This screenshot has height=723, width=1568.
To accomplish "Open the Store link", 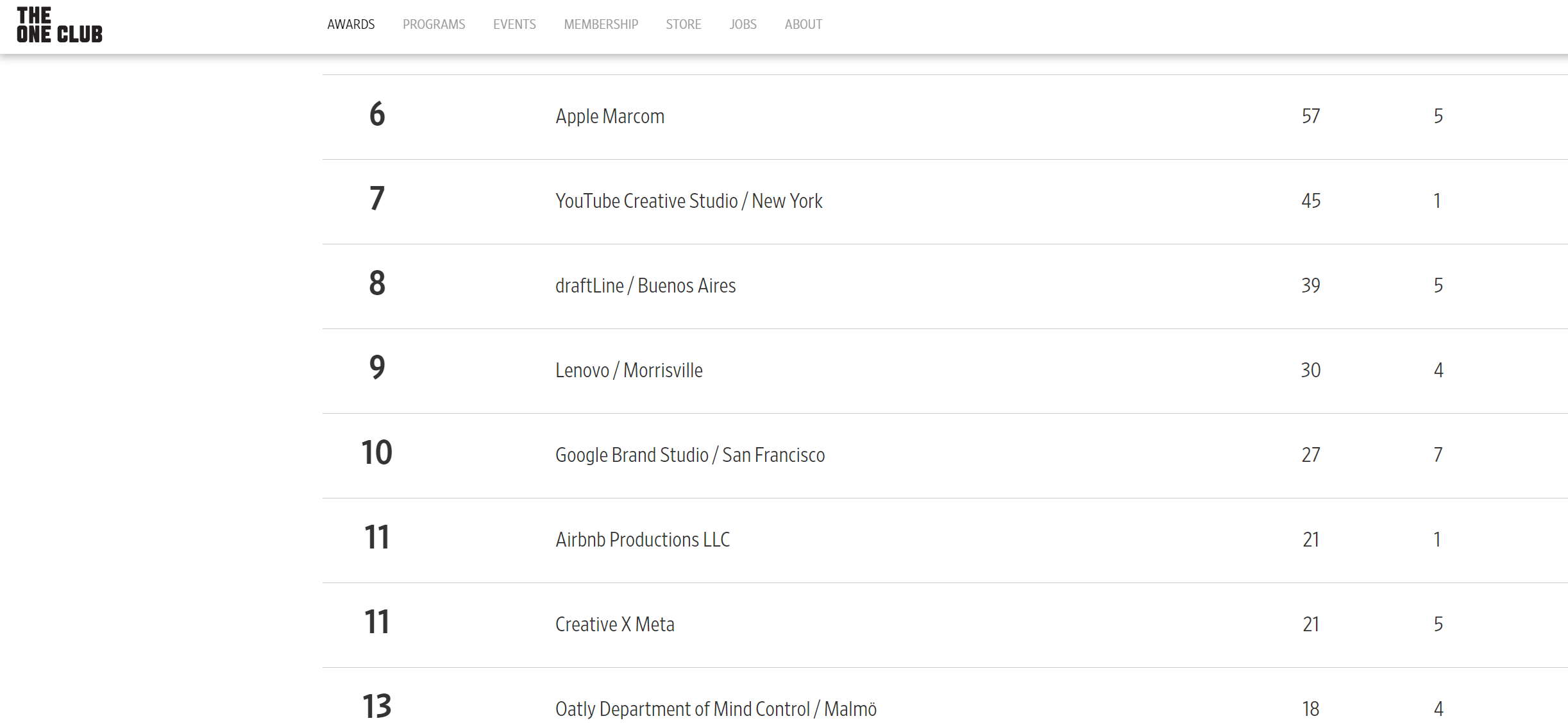I will 683,24.
